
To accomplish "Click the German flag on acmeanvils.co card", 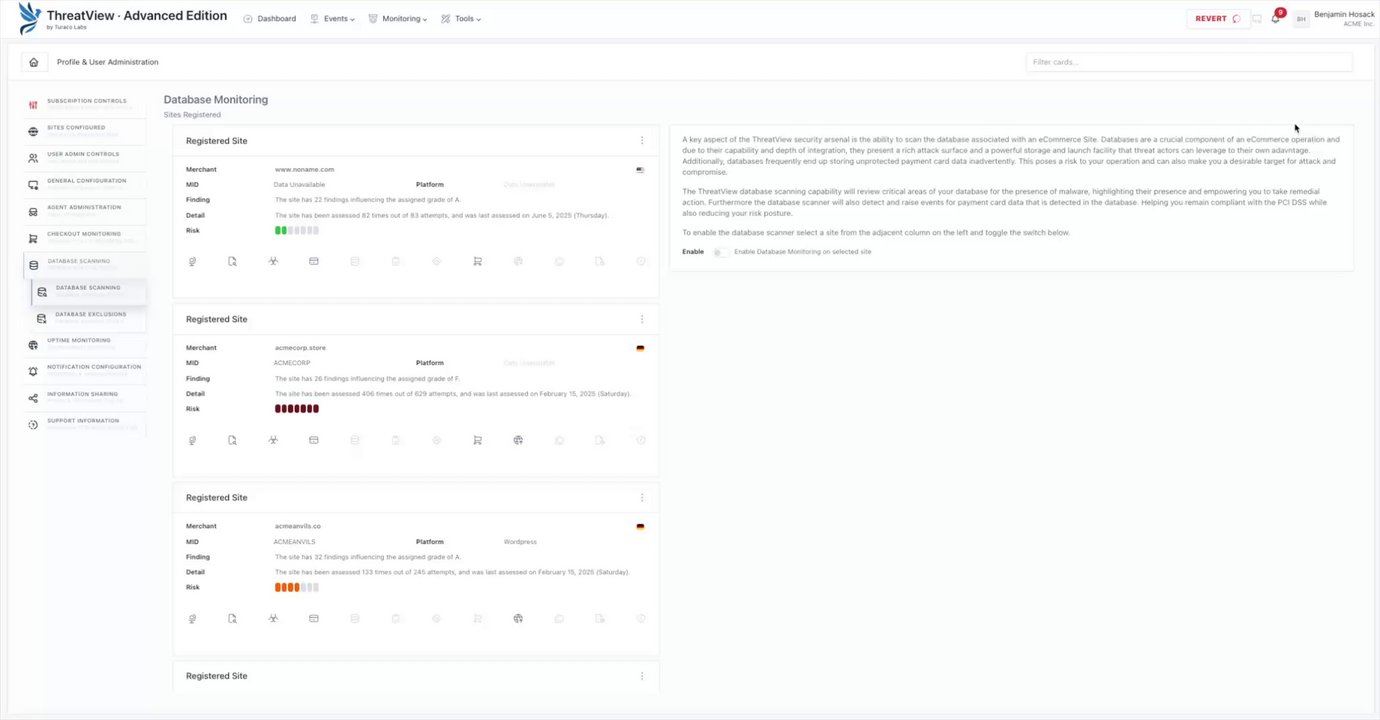I will pos(640,526).
